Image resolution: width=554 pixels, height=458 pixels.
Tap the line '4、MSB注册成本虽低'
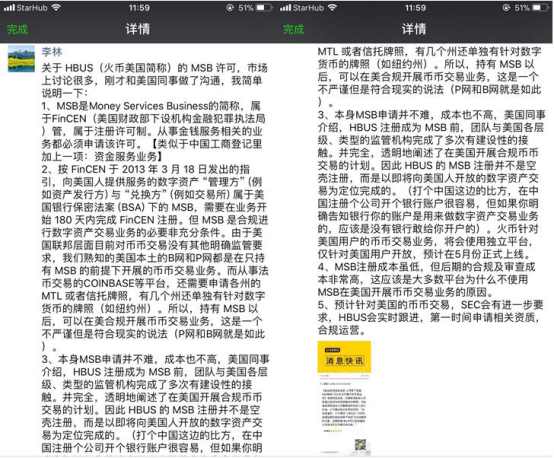click(x=426, y=266)
